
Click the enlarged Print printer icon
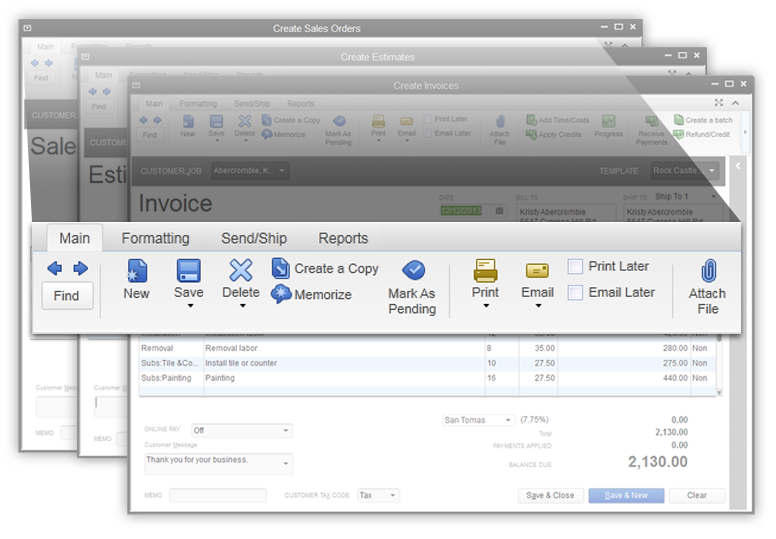[x=485, y=271]
